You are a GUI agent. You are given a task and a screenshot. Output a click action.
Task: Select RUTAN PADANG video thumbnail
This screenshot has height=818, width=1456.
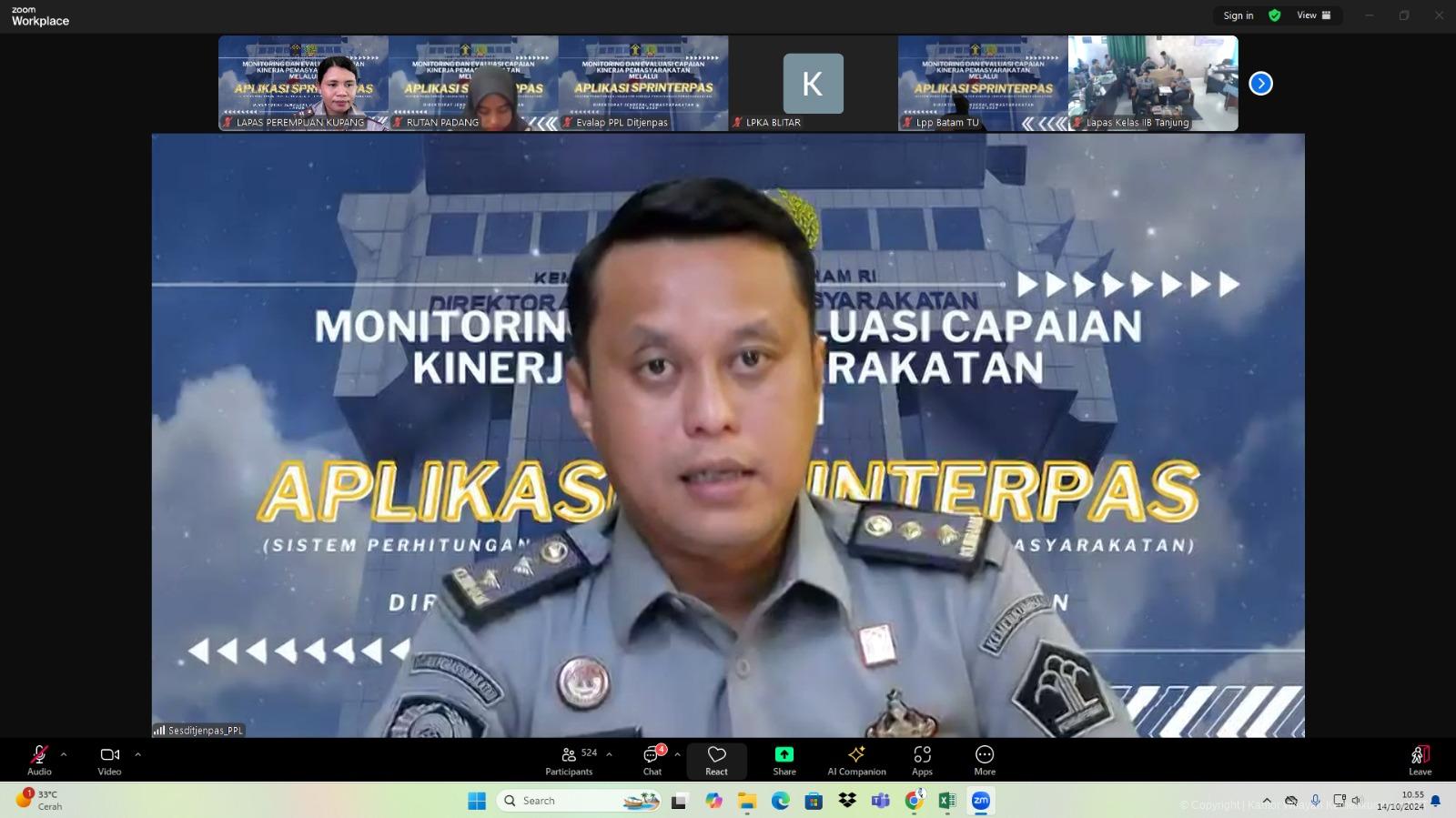pos(473,83)
